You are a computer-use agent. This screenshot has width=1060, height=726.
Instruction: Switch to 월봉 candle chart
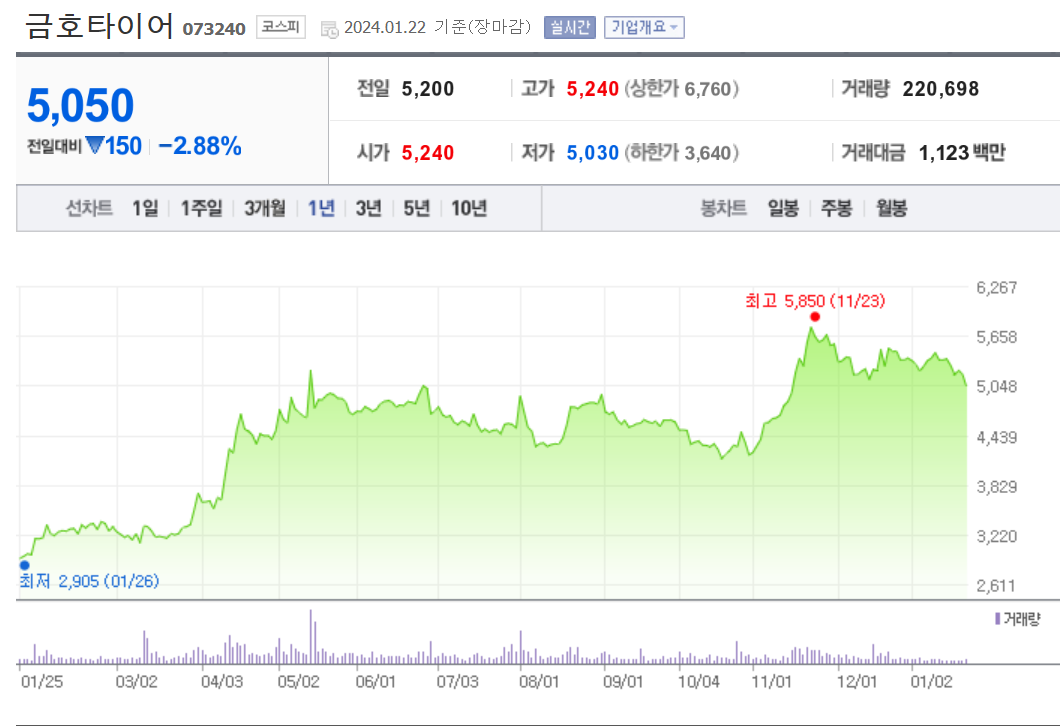[x=892, y=208]
